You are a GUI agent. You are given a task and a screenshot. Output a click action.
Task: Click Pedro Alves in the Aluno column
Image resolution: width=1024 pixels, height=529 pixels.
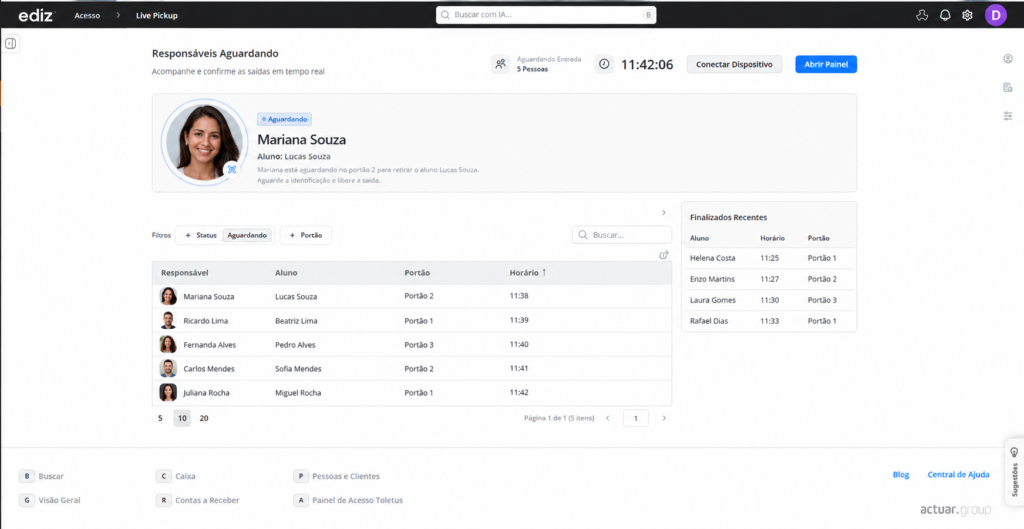[x=295, y=345]
